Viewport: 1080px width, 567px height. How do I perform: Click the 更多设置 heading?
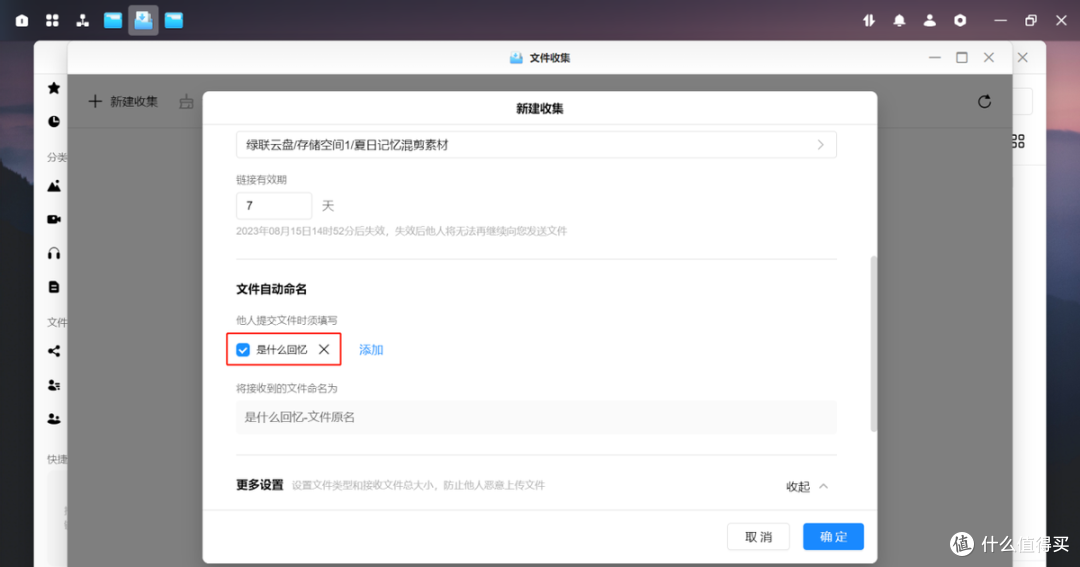[260, 485]
